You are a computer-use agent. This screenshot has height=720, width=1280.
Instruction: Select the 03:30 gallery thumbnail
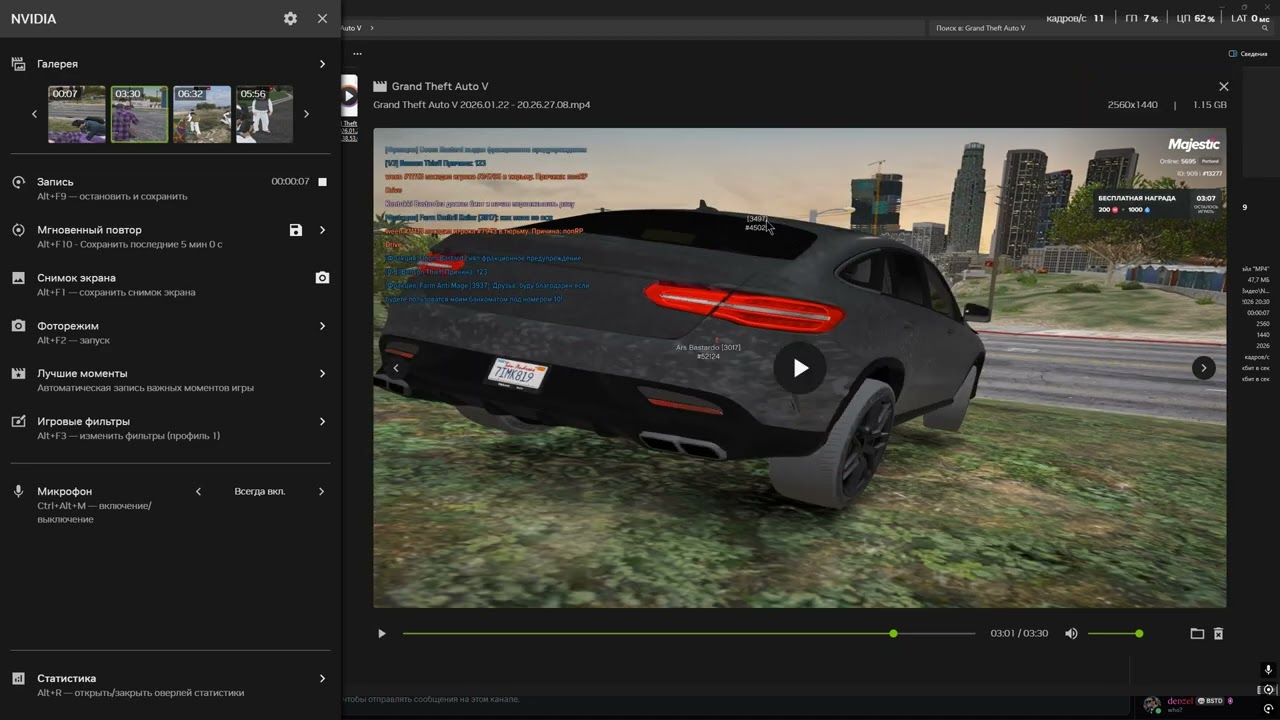tap(139, 114)
